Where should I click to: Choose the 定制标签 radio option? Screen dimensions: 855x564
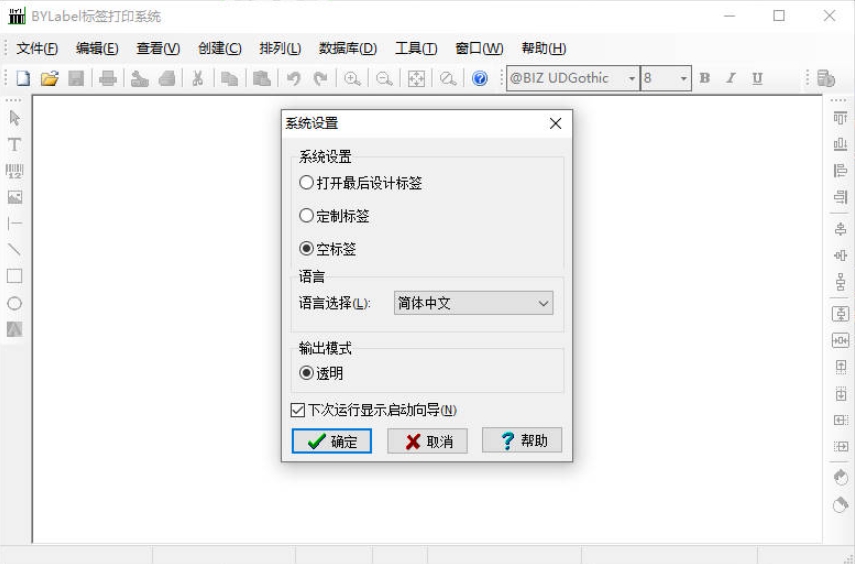point(334,216)
